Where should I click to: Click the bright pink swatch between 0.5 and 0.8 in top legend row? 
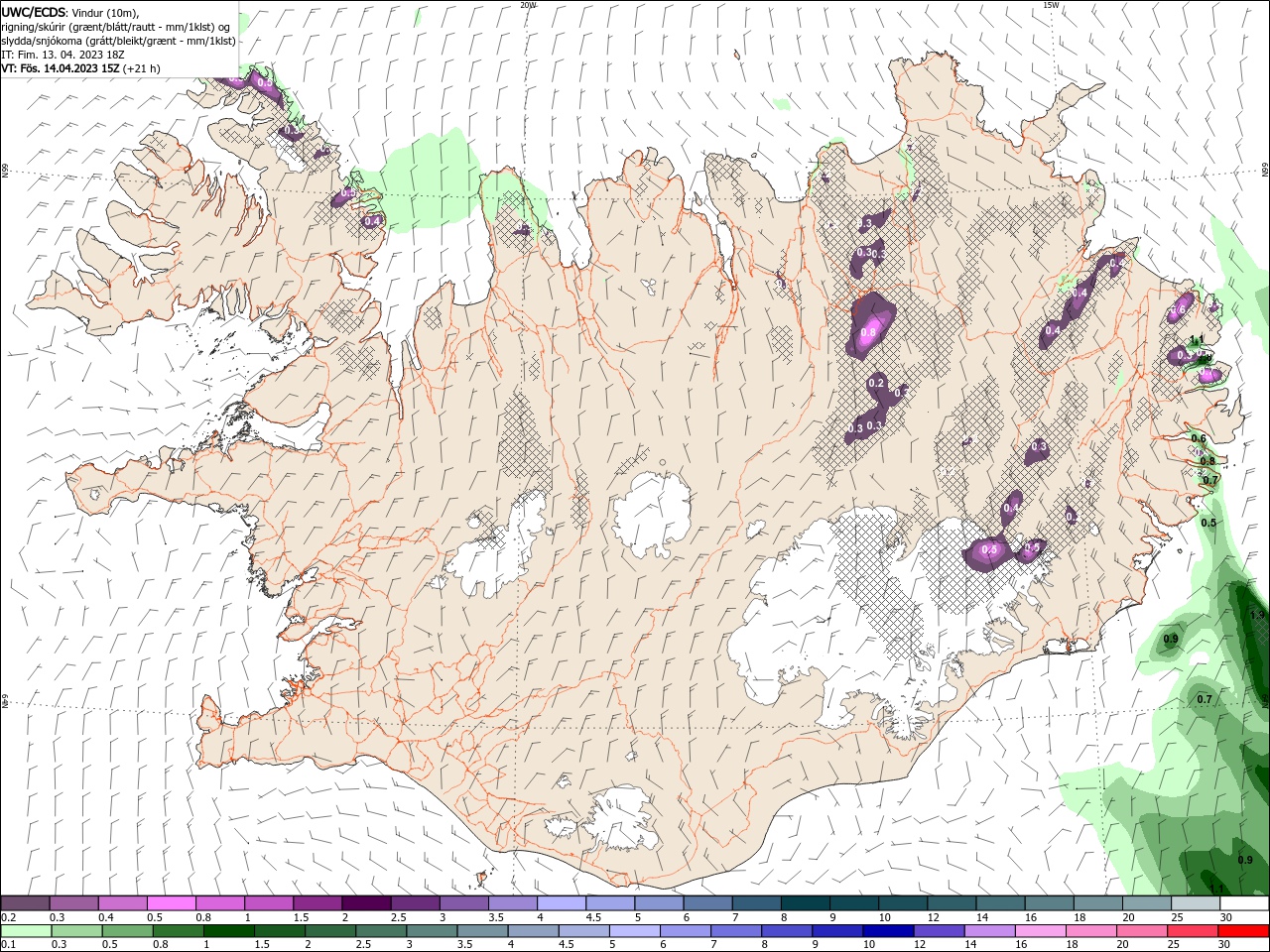coord(171,903)
